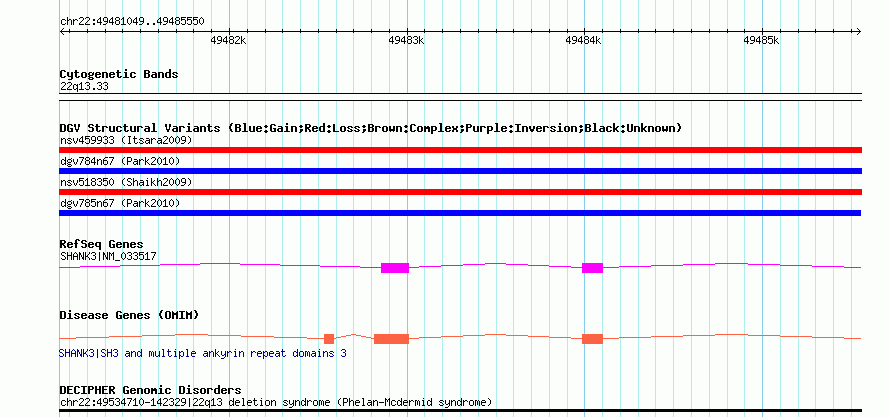Click the 49482k ruler tick label
The width and height of the screenshot is (890, 417).
click(228, 40)
